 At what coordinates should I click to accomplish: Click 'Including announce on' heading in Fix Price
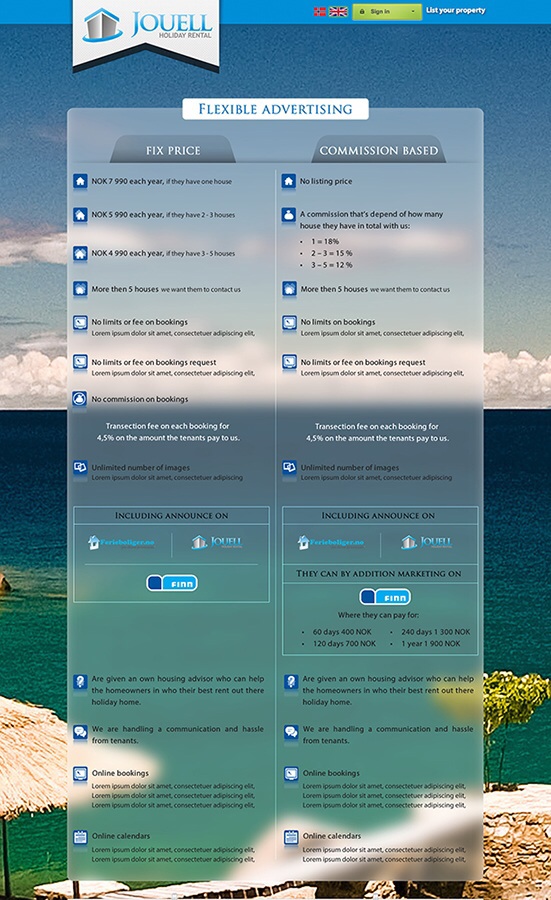172,515
